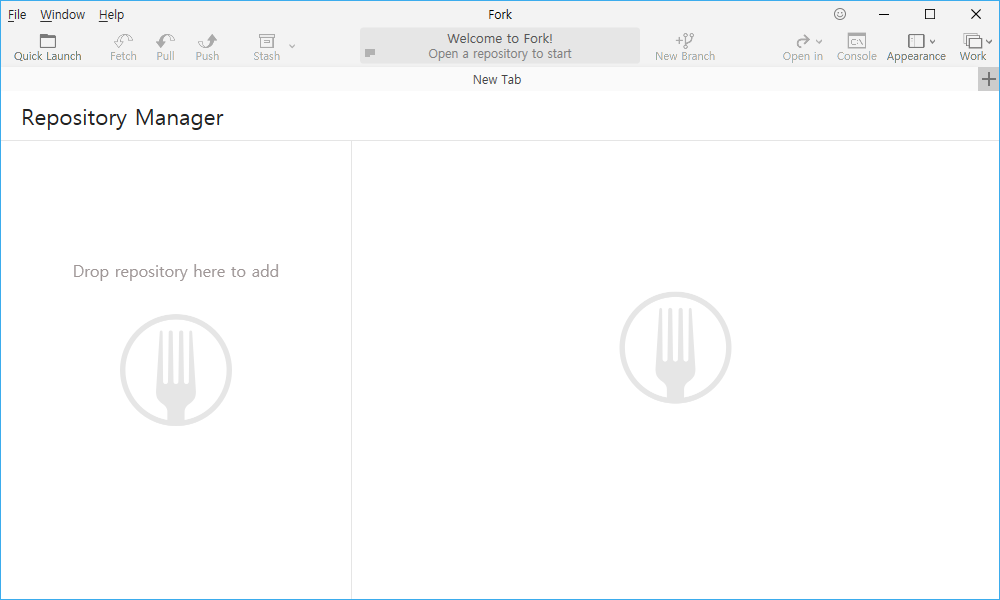Click the smiley feedback icon
1000x600 pixels.
(840, 14)
